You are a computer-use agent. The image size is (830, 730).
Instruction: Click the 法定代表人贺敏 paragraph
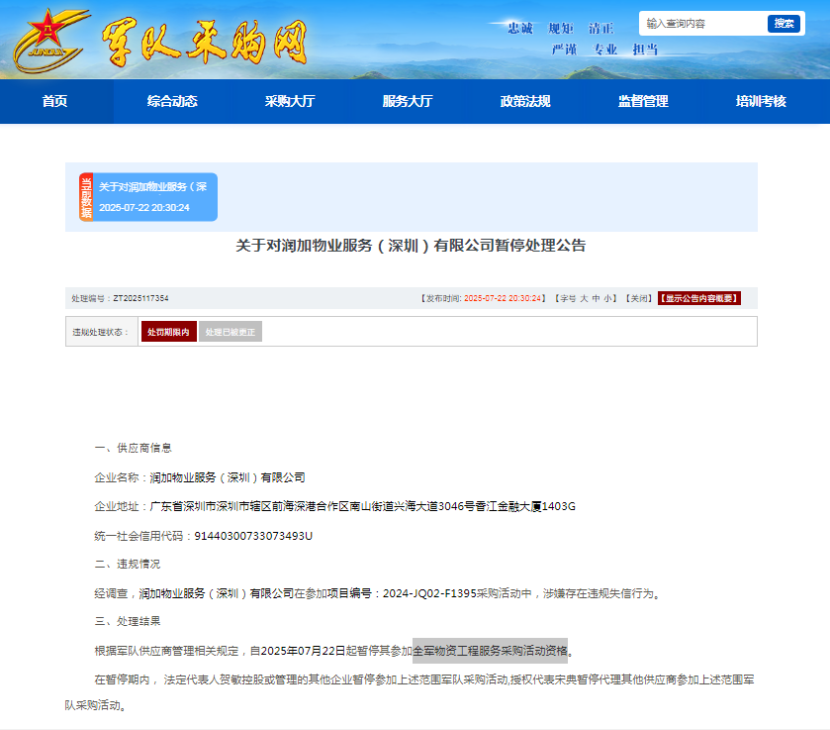(x=409, y=692)
